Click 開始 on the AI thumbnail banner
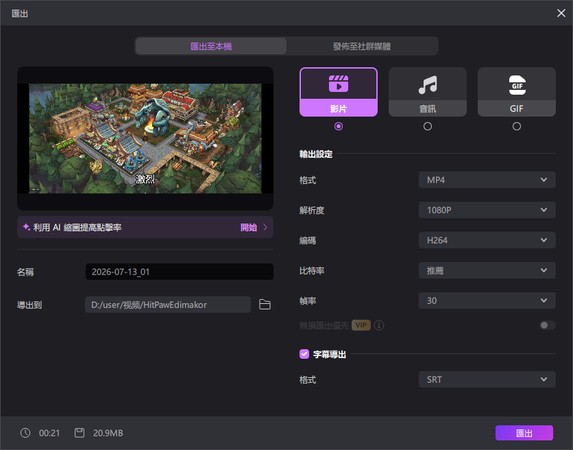Viewport: 573px width, 450px height. coord(248,227)
